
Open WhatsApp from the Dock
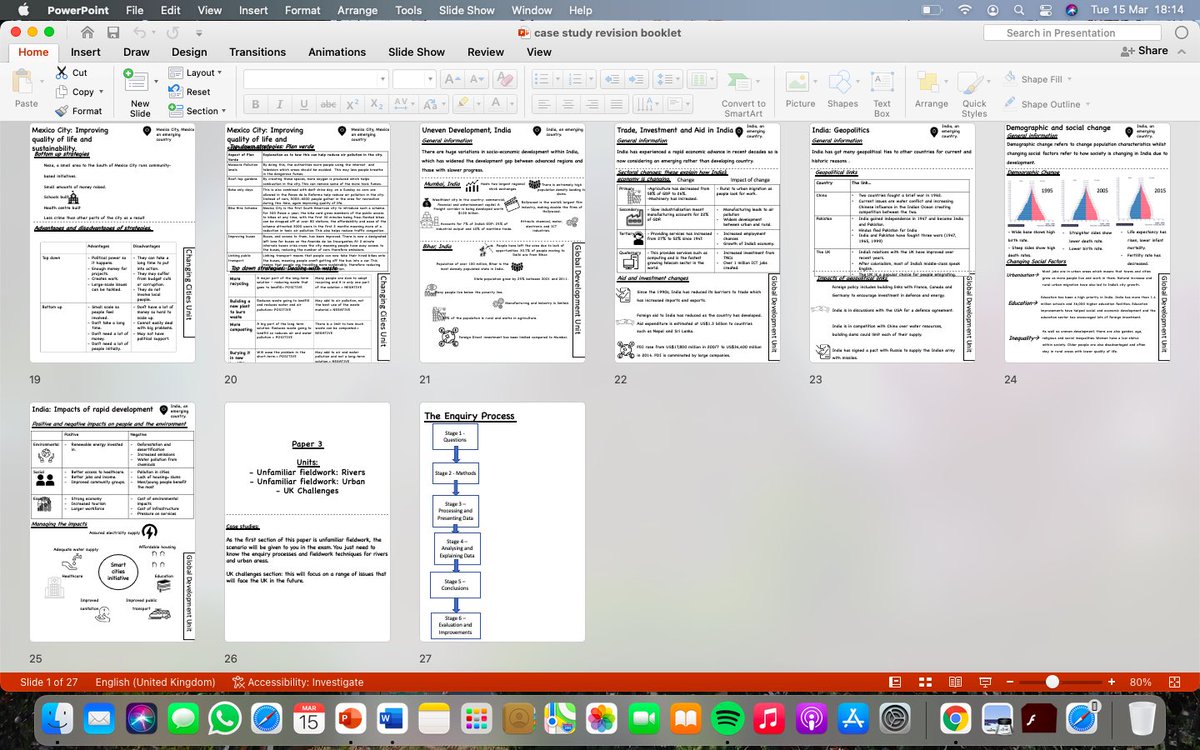225,719
